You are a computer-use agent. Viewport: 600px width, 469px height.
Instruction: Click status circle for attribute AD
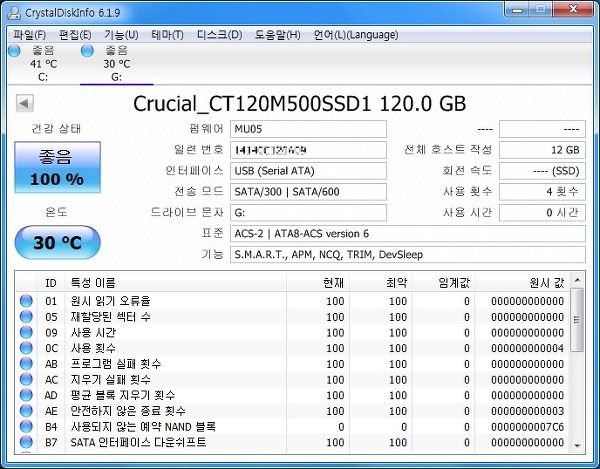click(26, 395)
